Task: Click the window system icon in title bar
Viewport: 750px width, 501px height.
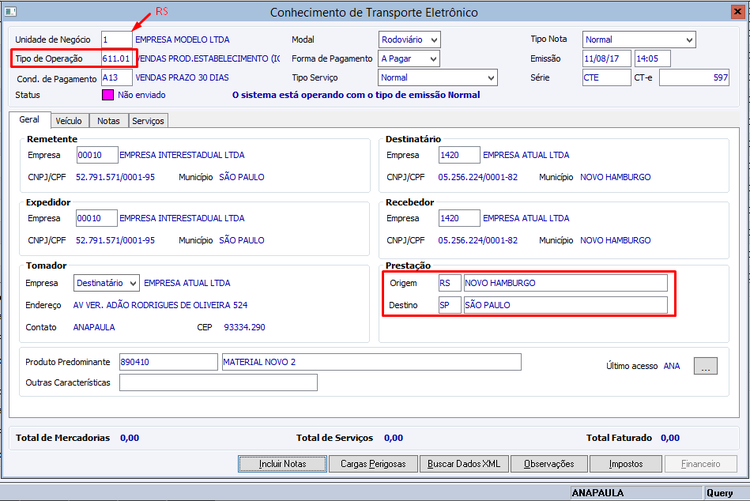Action: pyautogui.click(x=11, y=11)
